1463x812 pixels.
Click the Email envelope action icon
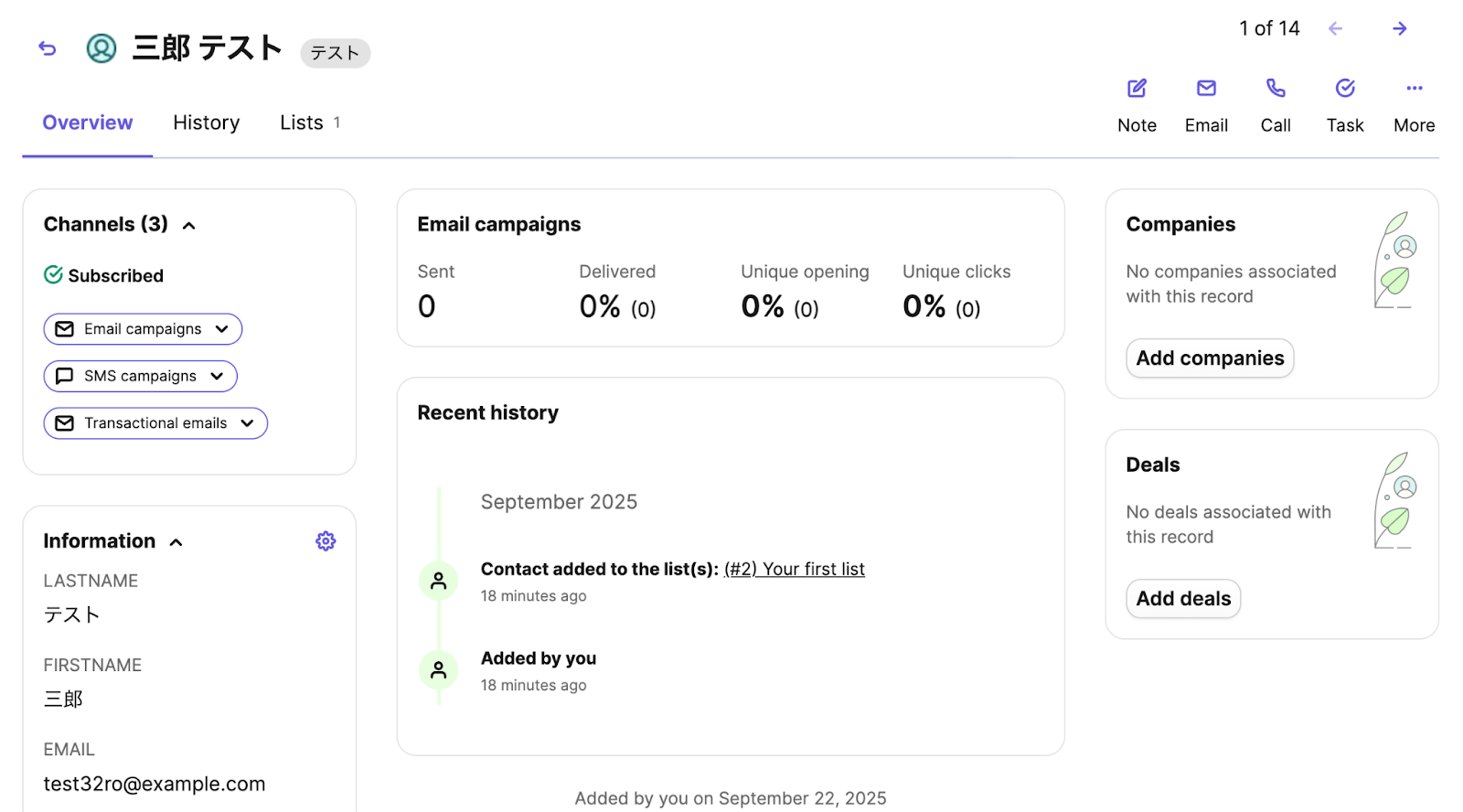[x=1206, y=89]
